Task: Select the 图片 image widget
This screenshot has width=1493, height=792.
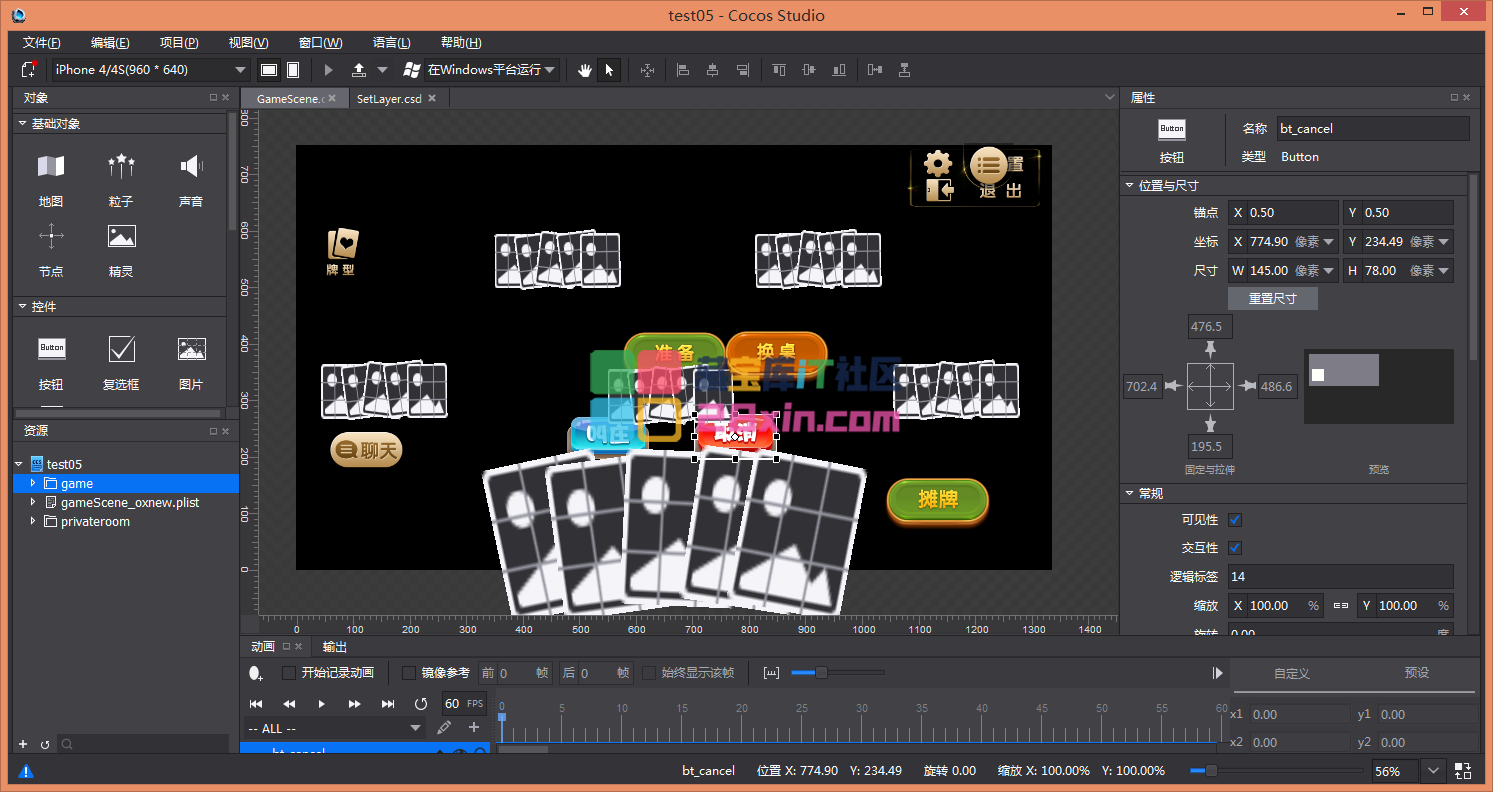Action: [x=191, y=363]
